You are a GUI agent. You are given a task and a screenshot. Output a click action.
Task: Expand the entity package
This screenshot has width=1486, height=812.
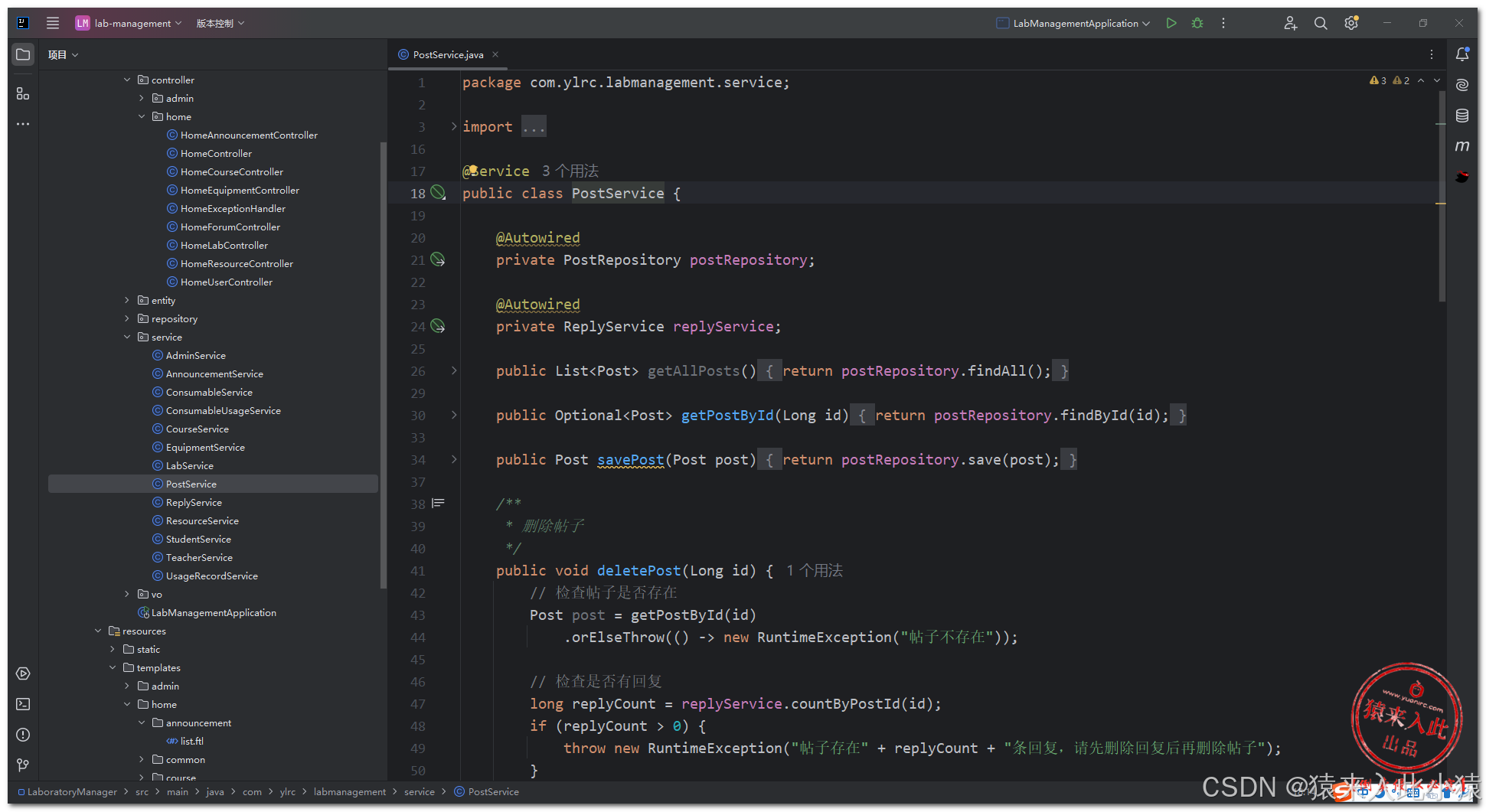127,300
